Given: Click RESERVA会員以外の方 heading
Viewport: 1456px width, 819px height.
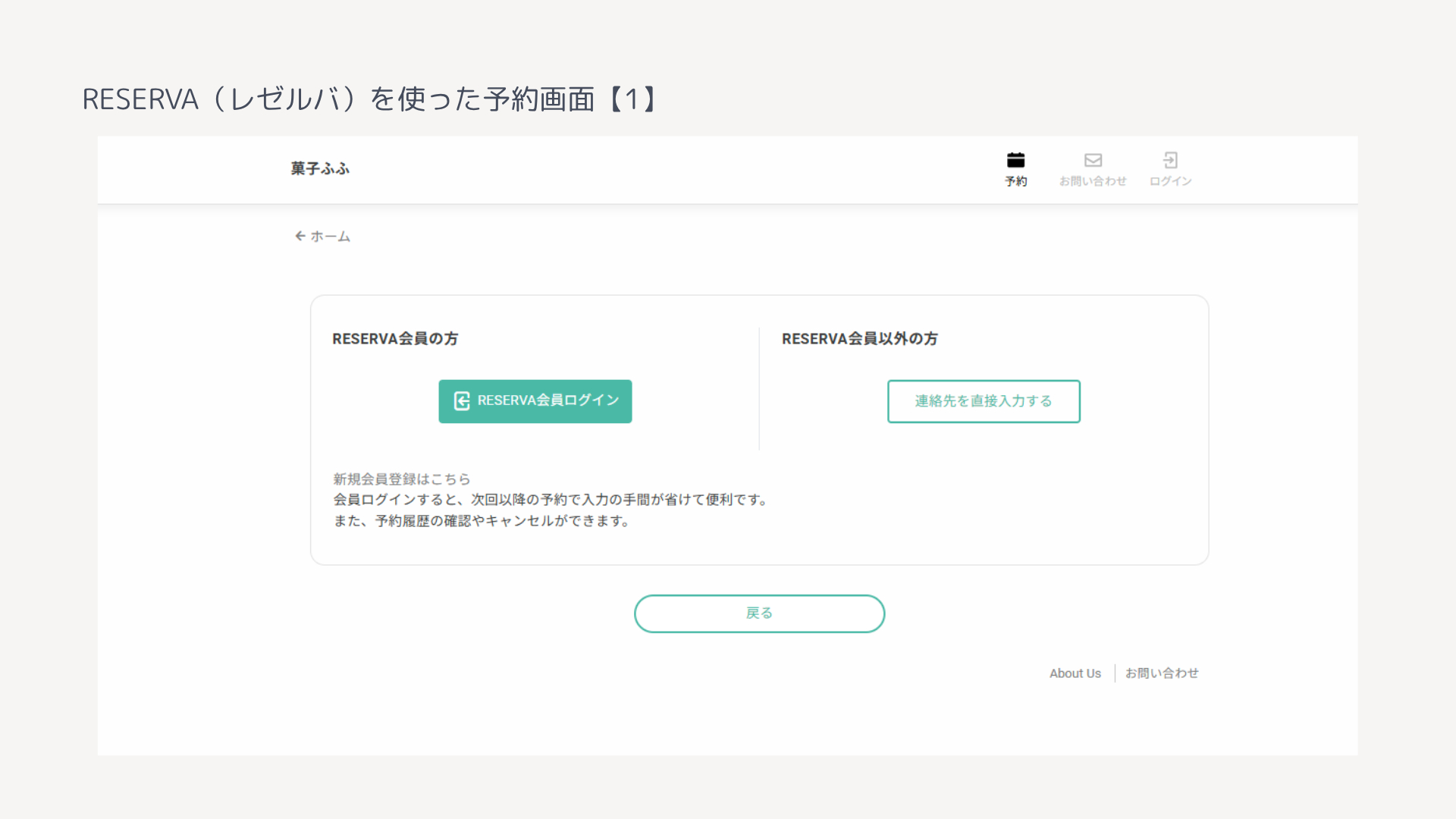Looking at the screenshot, I should coord(860,339).
